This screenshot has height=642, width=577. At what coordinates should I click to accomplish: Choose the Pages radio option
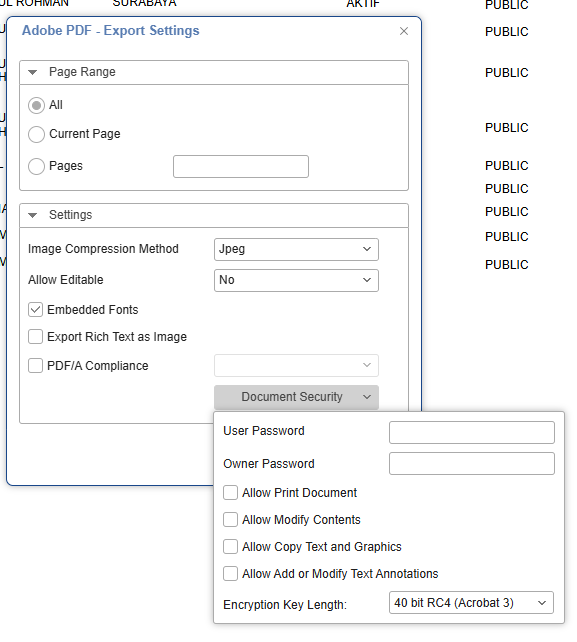(36, 166)
